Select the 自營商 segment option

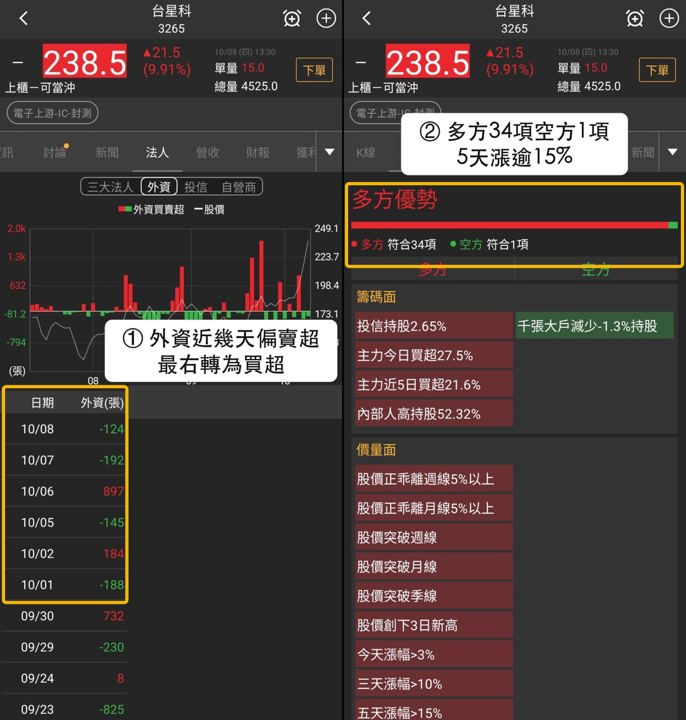[x=238, y=187]
